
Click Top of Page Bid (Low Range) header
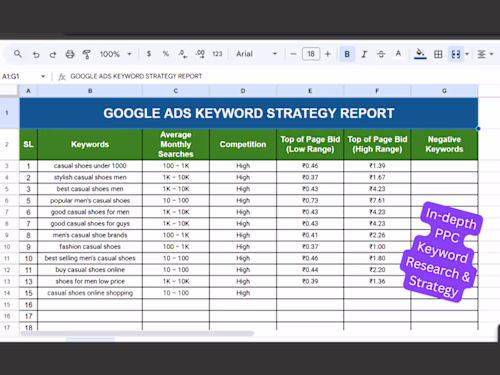[310, 144]
